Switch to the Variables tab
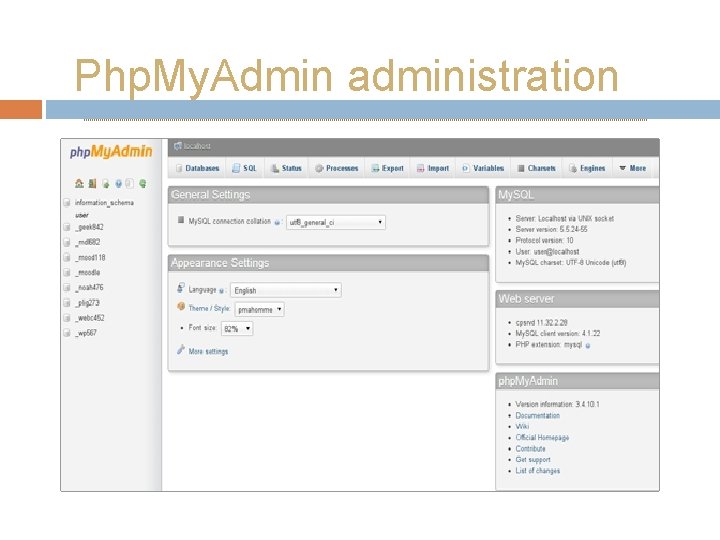The image size is (720, 540). [483, 168]
